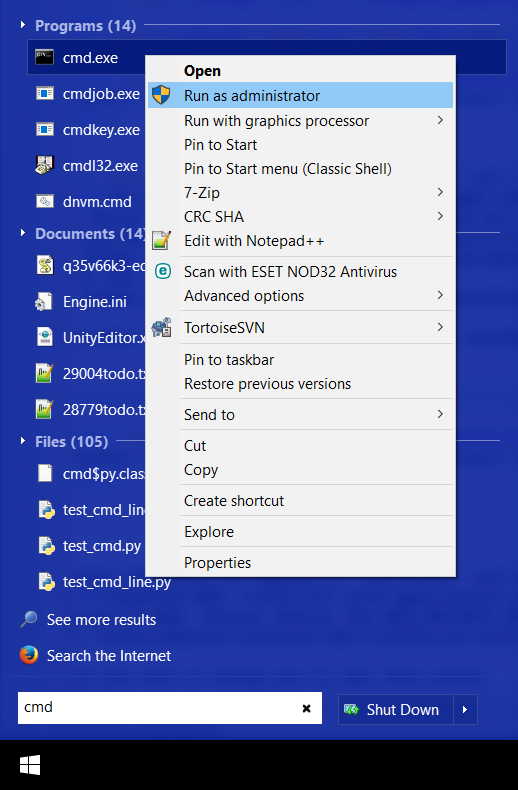Select Scan with ESET NOD32 Antivirus
518x790 pixels.
(x=300, y=272)
